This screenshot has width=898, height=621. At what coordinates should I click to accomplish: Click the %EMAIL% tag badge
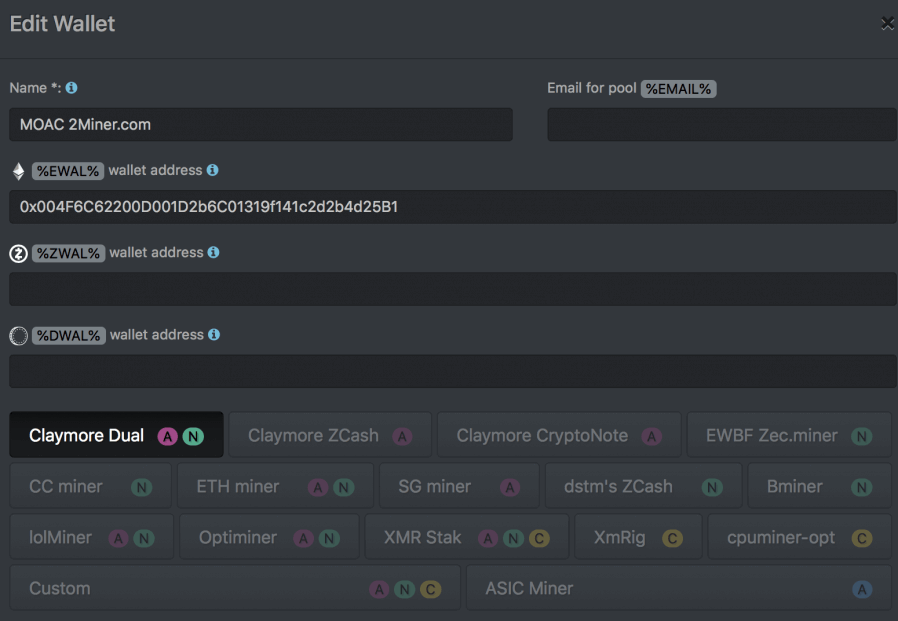[678, 89]
